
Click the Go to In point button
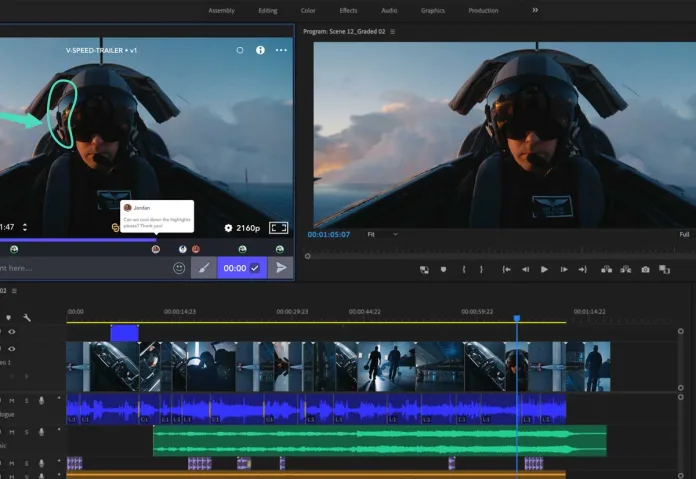click(x=507, y=269)
